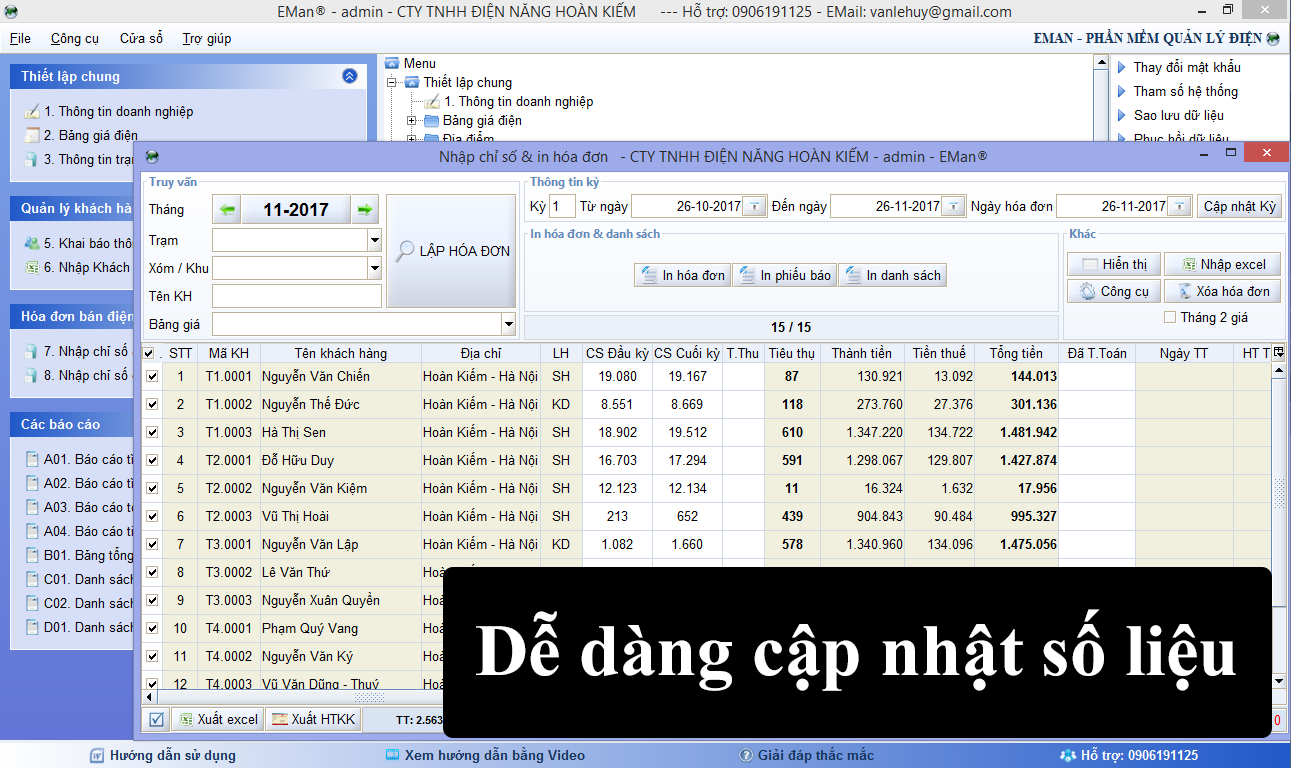
Task: Open the Xóm / Khu dropdown
Action: pos(375,268)
